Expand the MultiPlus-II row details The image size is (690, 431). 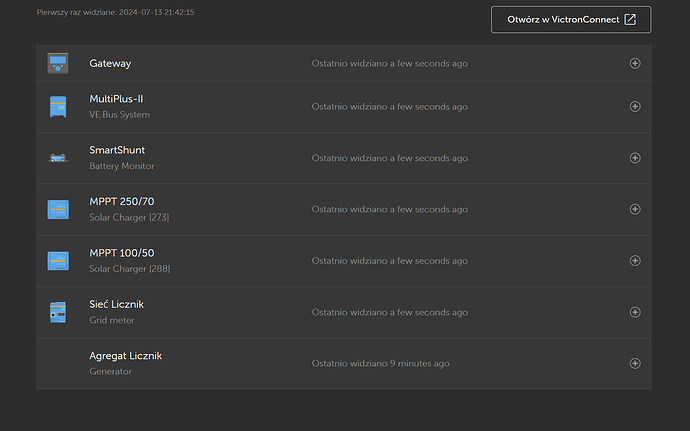635,106
